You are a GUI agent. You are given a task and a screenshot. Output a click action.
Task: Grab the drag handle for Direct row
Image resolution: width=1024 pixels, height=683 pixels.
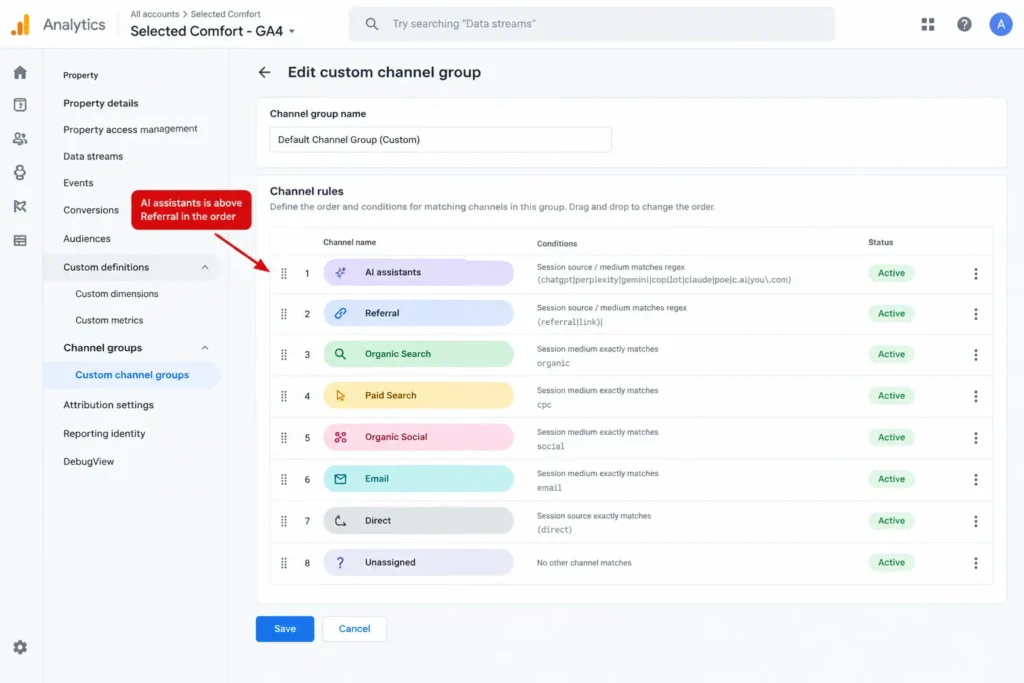tap(283, 521)
